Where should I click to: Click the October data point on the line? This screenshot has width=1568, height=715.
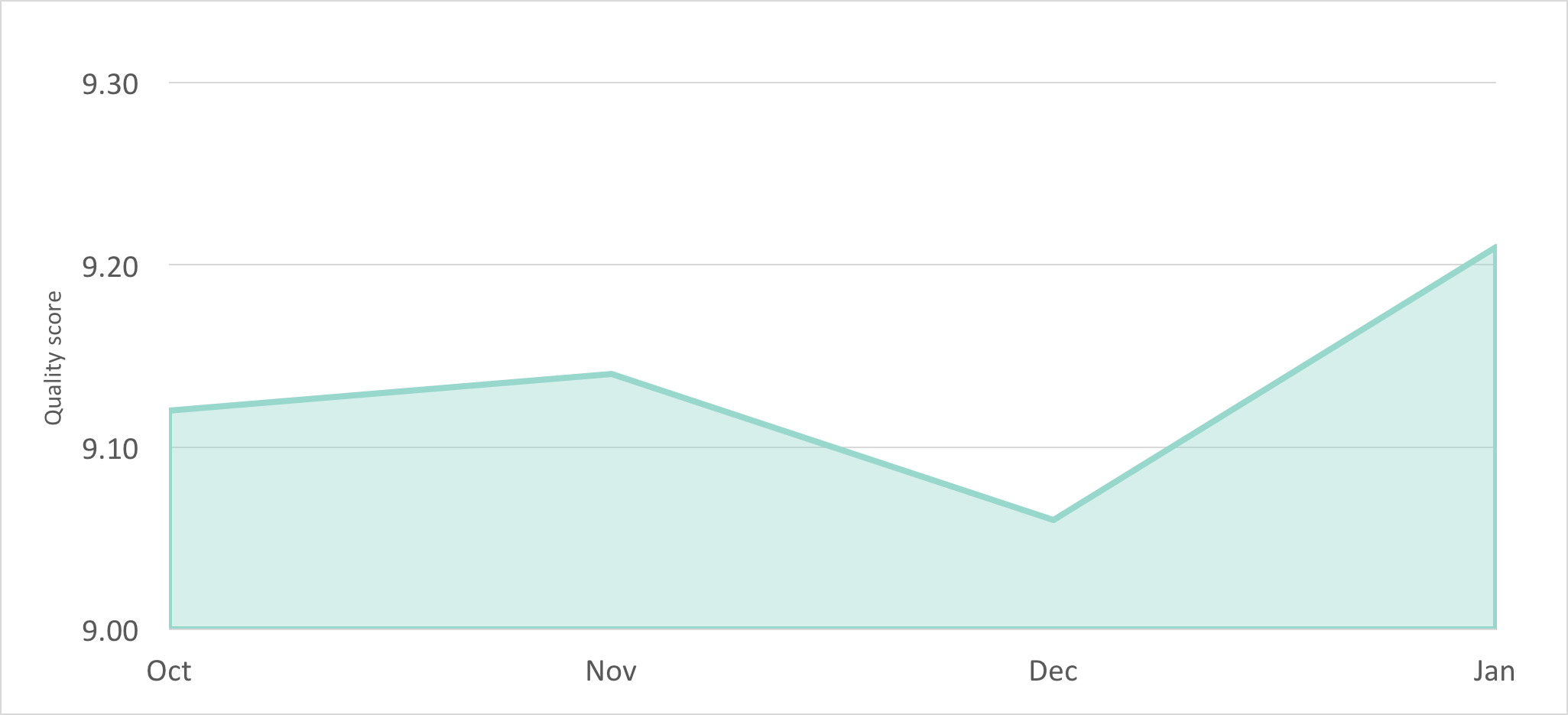pyautogui.click(x=170, y=411)
